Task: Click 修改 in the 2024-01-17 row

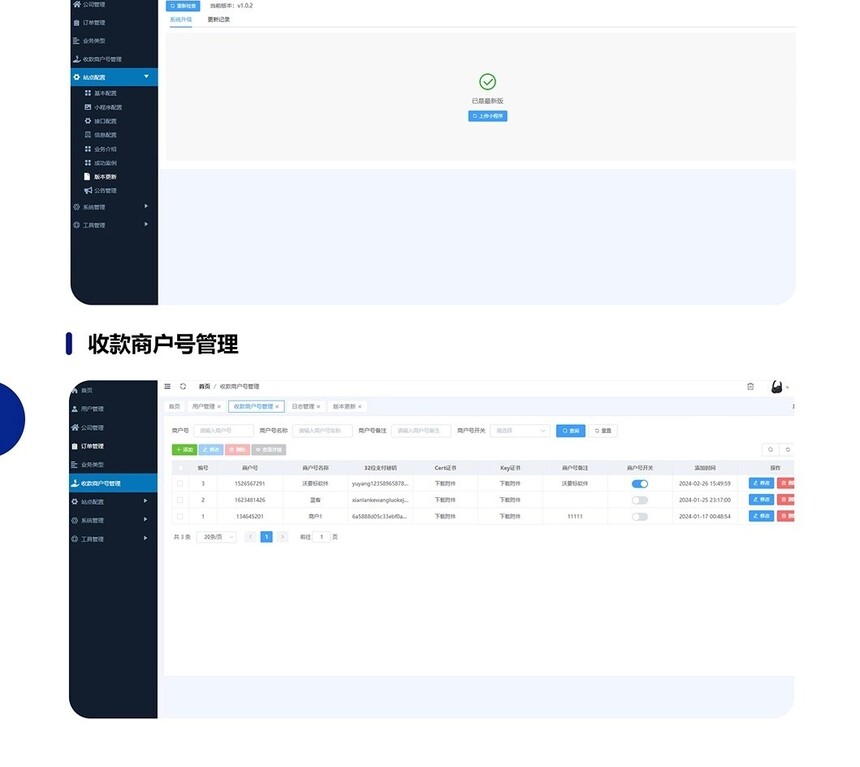Action: coord(761,516)
